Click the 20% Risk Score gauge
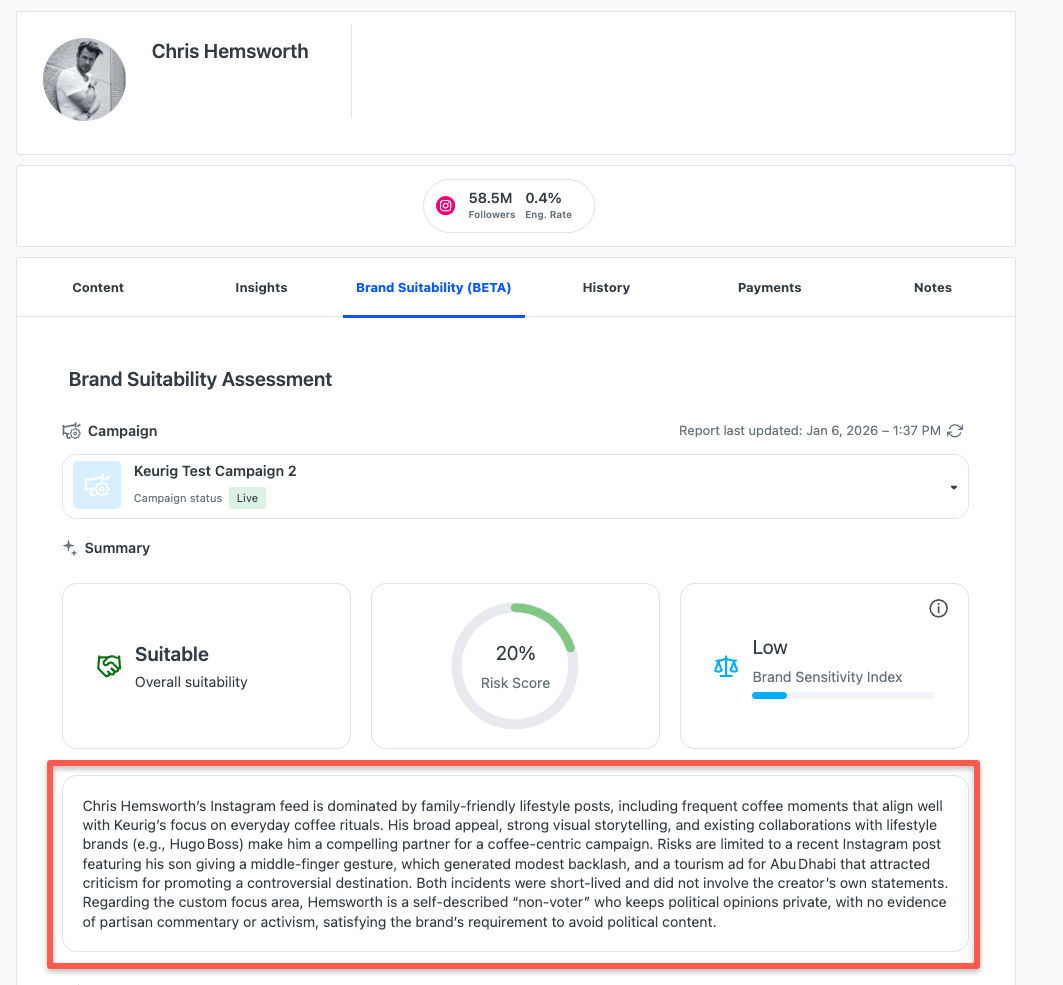The height and width of the screenshot is (985, 1063). (x=515, y=665)
